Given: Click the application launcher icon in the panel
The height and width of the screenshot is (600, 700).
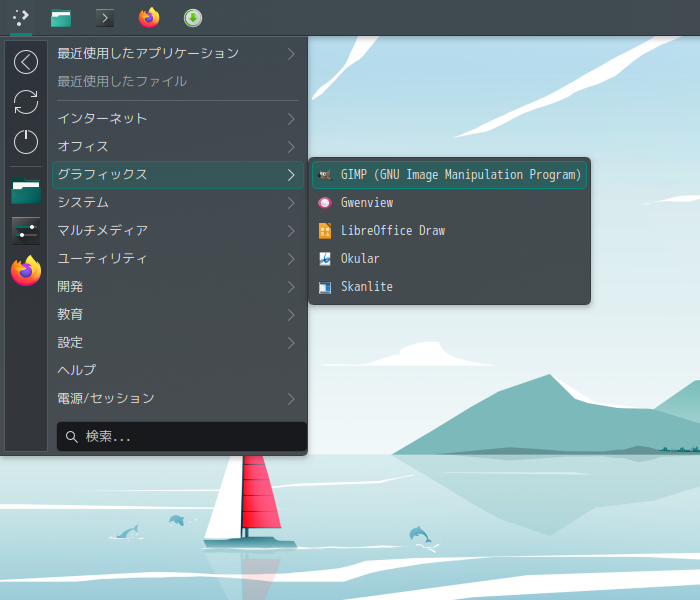Looking at the screenshot, I should coord(21,18).
